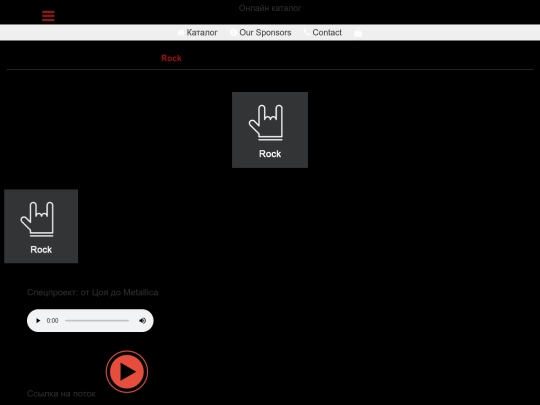Mute the audio player volume
540x405 pixels.
(142, 321)
